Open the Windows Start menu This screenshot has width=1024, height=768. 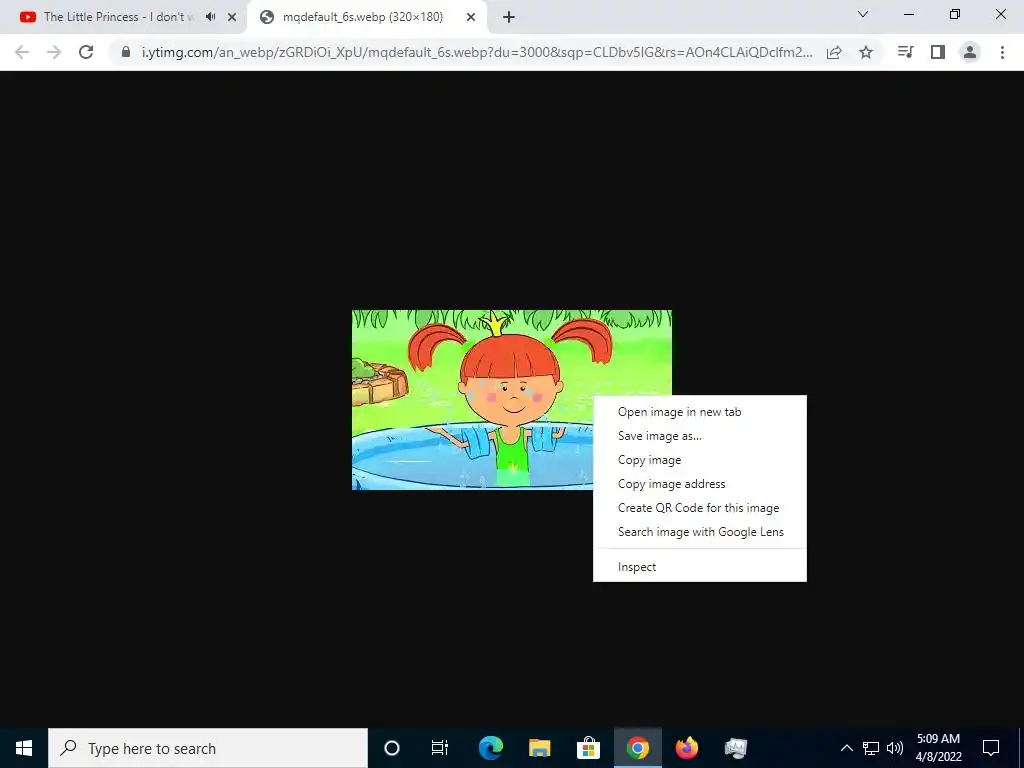coord(24,748)
